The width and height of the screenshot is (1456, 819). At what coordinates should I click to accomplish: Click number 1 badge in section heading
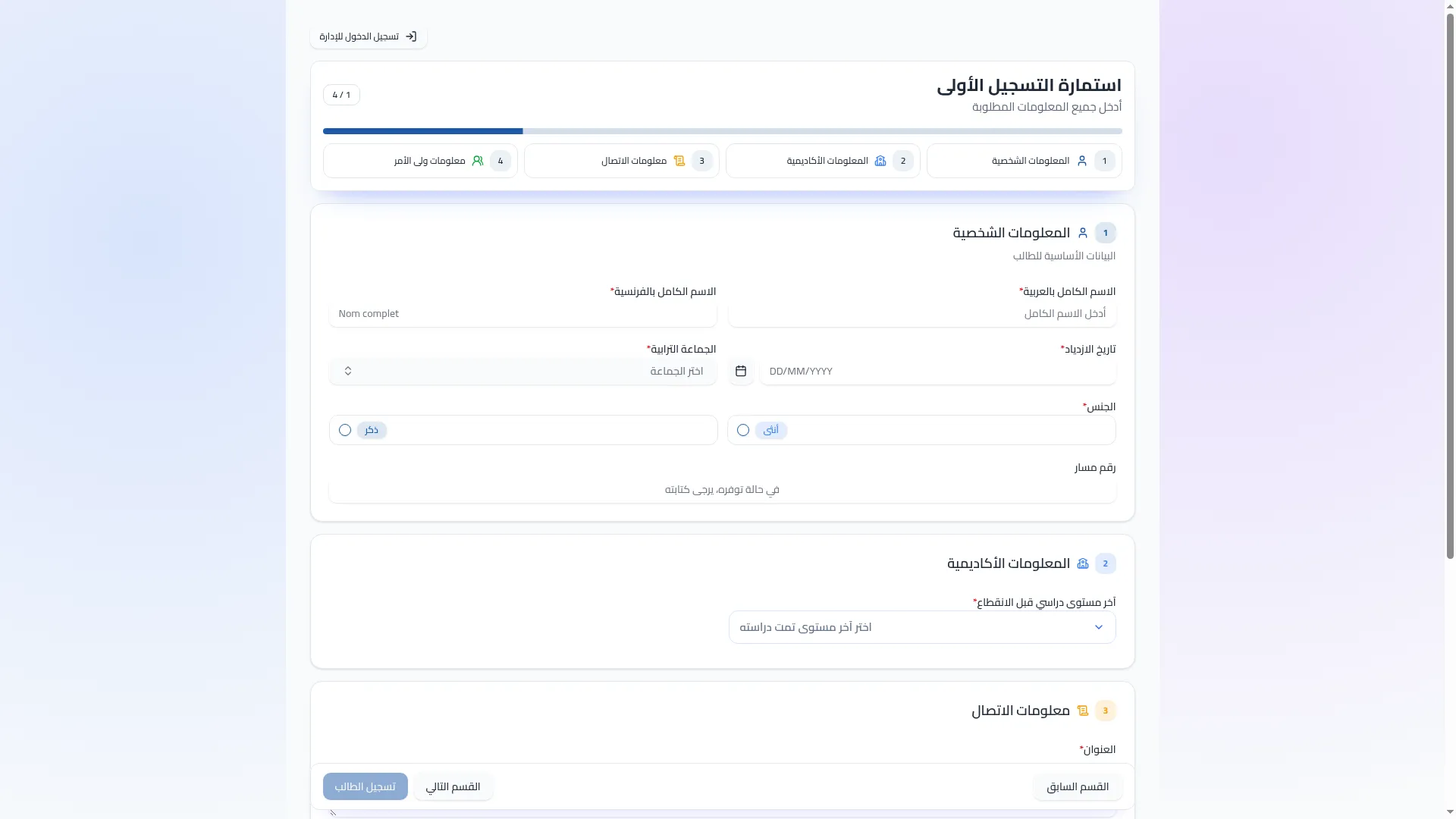click(1106, 233)
